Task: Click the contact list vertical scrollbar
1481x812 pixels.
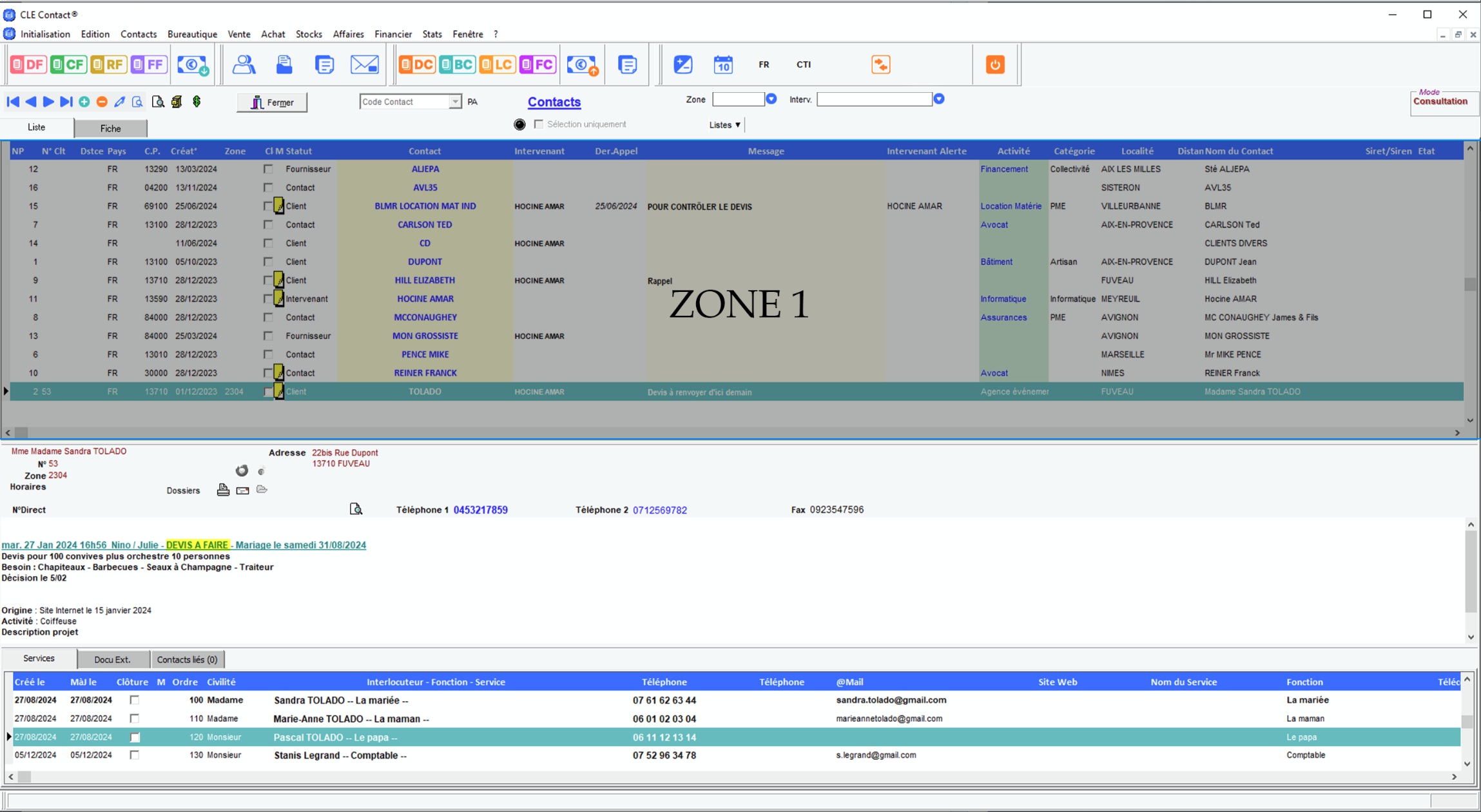Action: 1470,284
